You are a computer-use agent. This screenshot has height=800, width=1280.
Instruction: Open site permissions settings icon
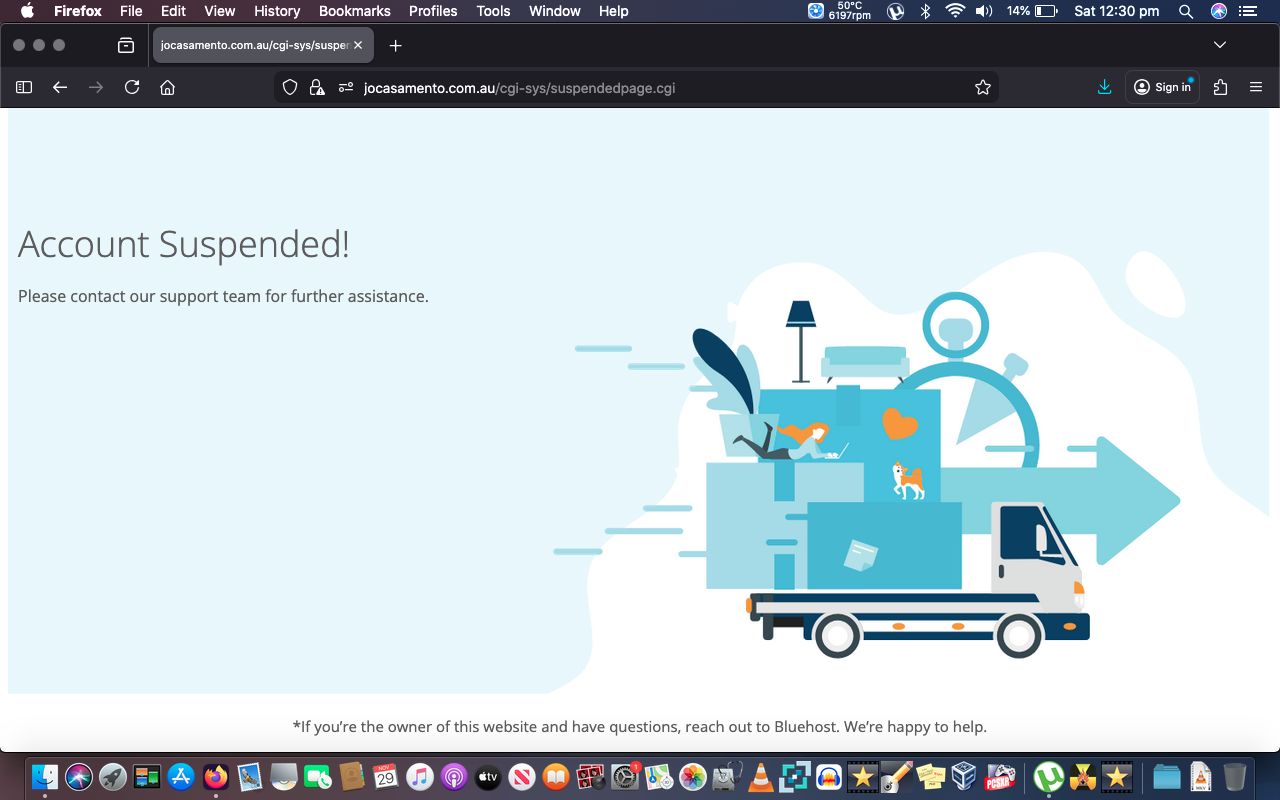click(346, 88)
